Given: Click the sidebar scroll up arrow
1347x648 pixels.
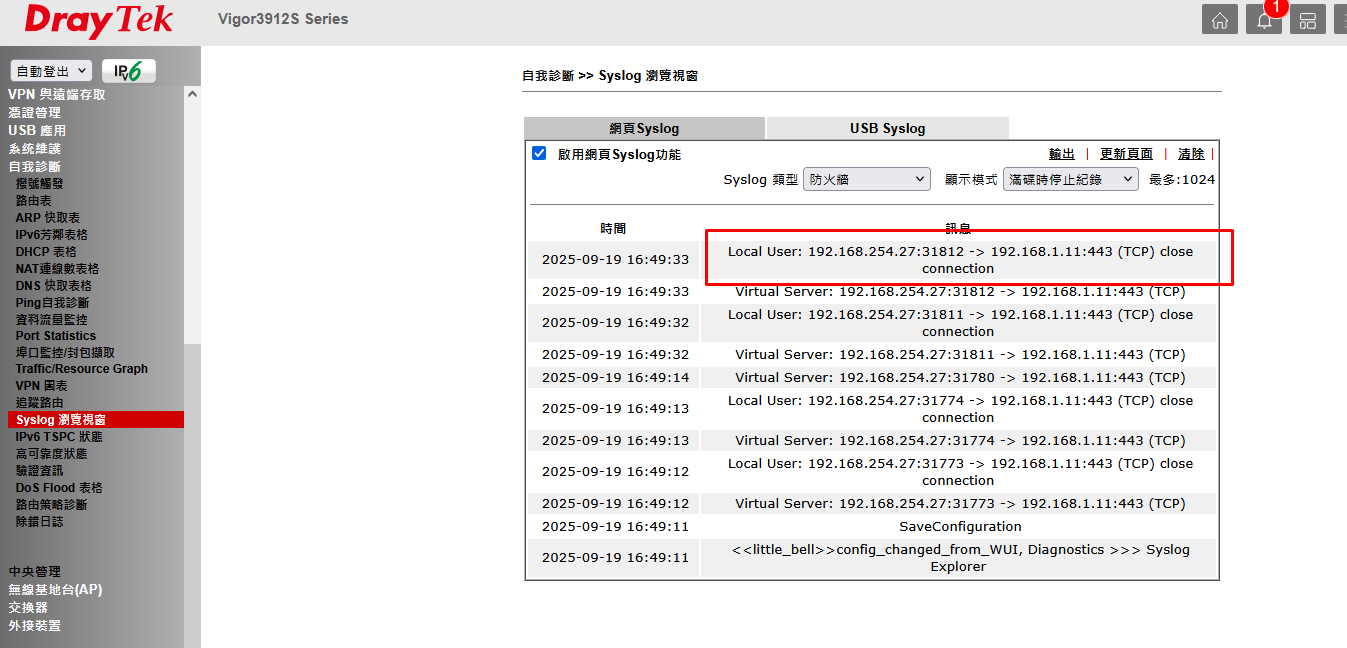Looking at the screenshot, I should [x=192, y=94].
